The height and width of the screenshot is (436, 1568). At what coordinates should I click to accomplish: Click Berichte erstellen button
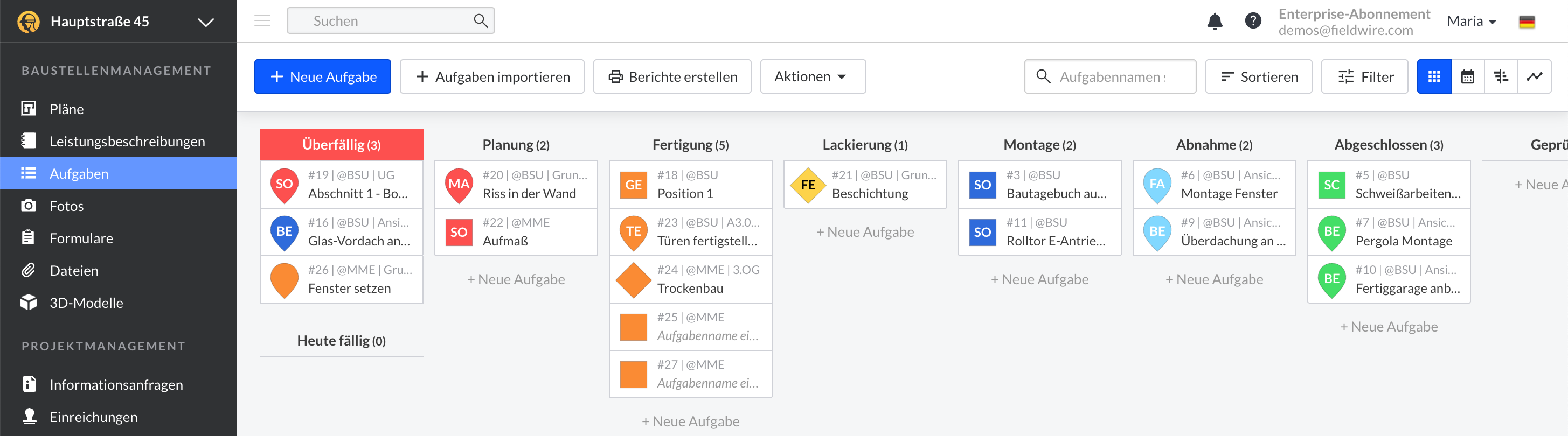click(x=672, y=76)
